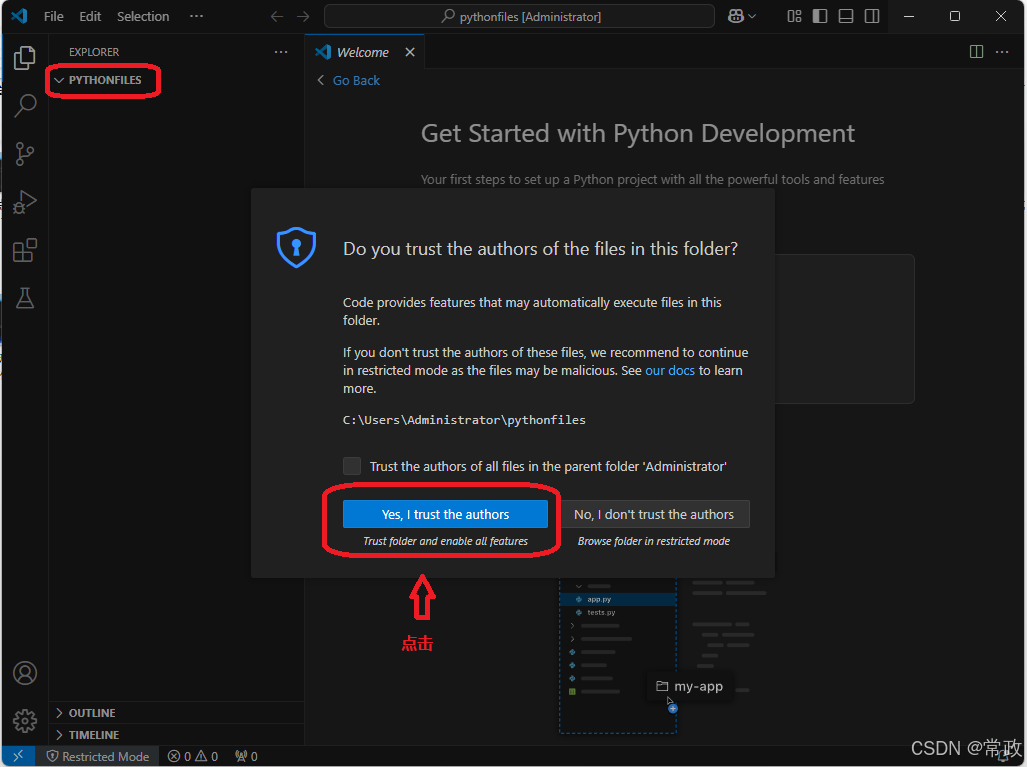The height and width of the screenshot is (767, 1027).
Task: Open the Accounts icon in activity bar
Action: [25, 673]
